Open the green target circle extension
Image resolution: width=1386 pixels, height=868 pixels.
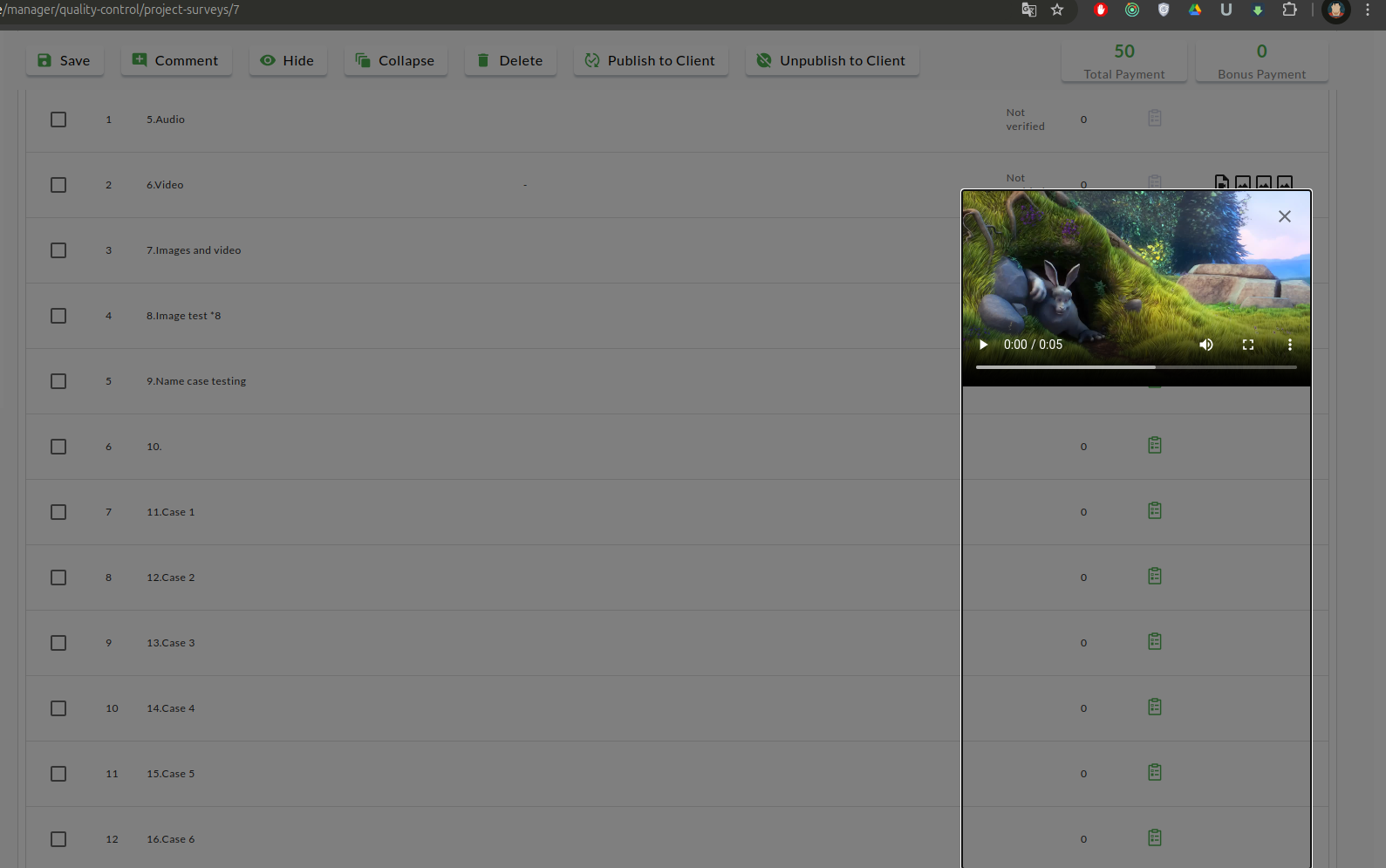click(1132, 10)
